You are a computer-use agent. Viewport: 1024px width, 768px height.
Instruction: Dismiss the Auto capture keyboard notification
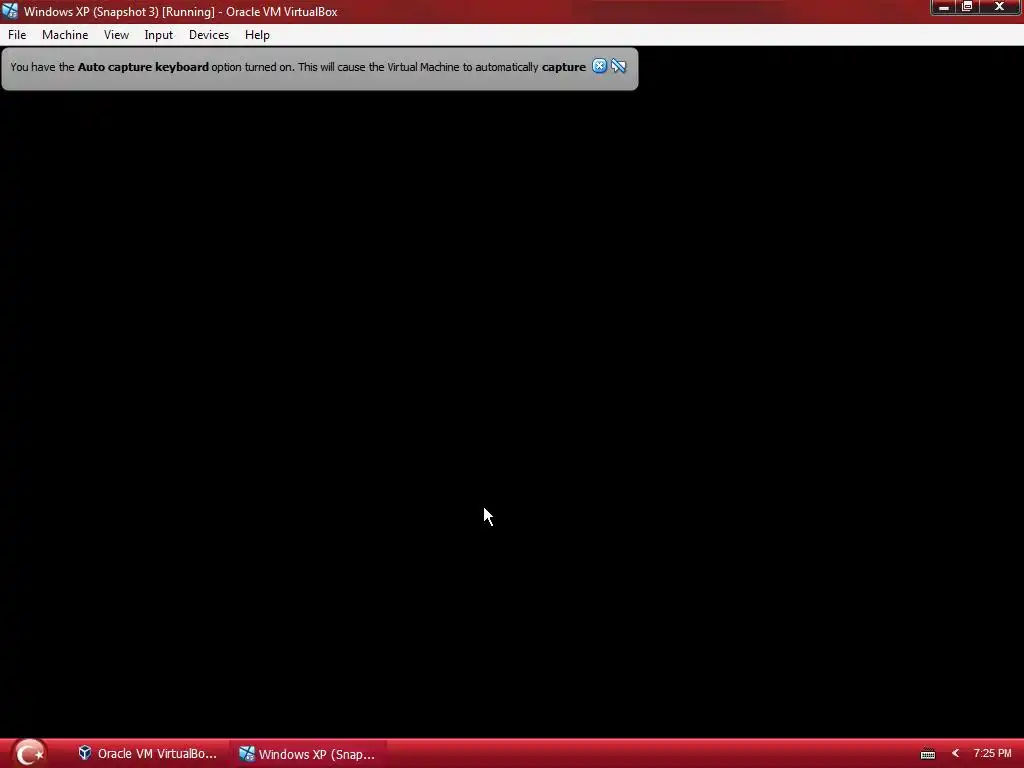599,66
